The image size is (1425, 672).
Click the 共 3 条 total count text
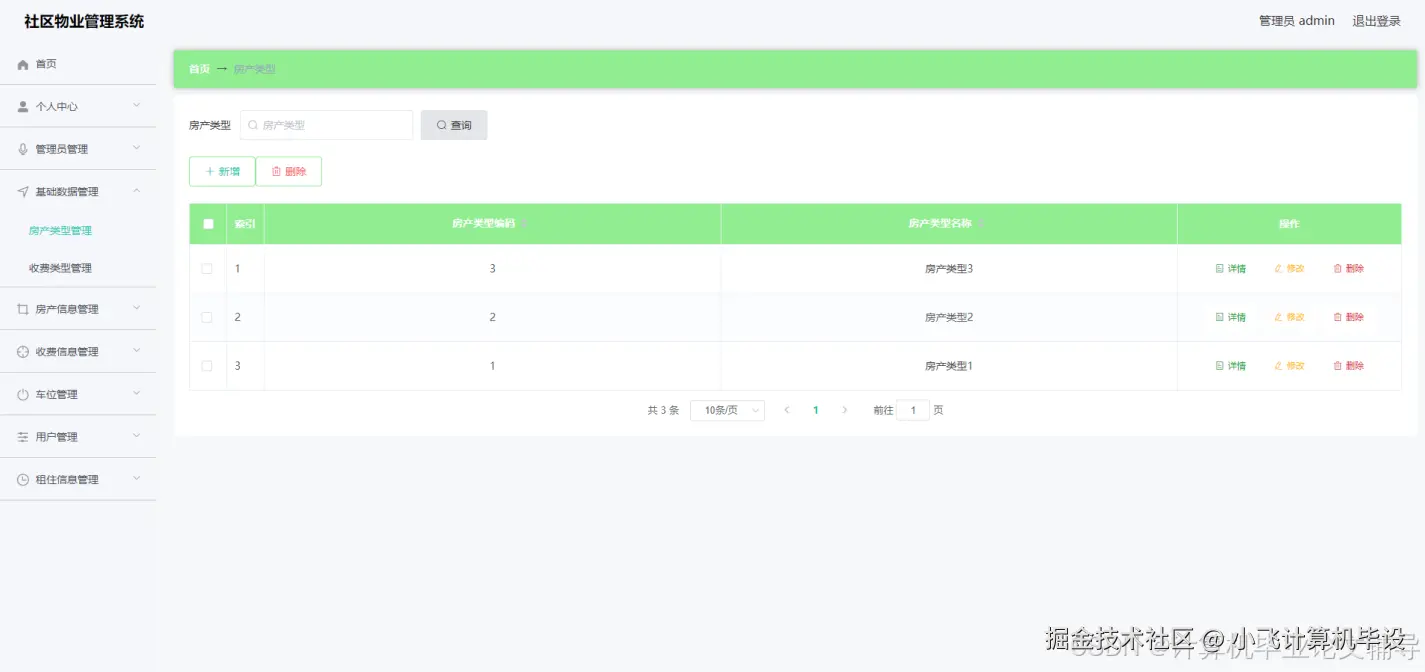point(663,410)
